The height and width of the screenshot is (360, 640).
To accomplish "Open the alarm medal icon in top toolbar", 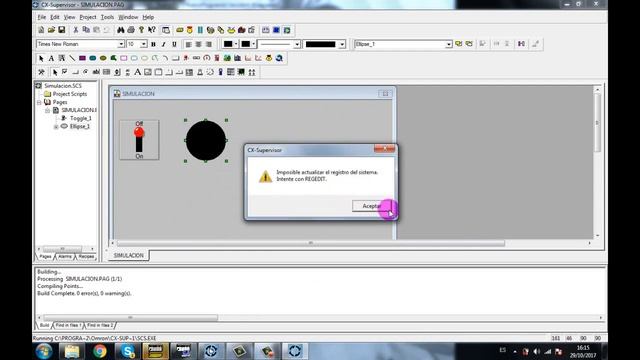I will point(190,30).
